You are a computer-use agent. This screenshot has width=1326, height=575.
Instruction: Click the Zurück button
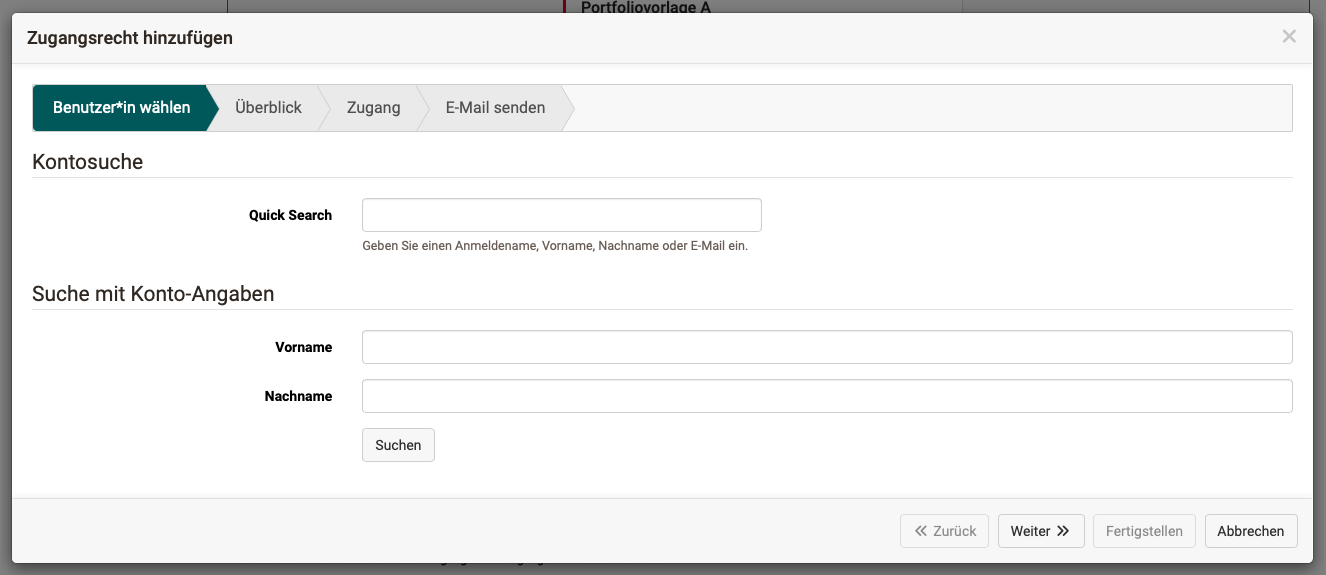[944, 531]
